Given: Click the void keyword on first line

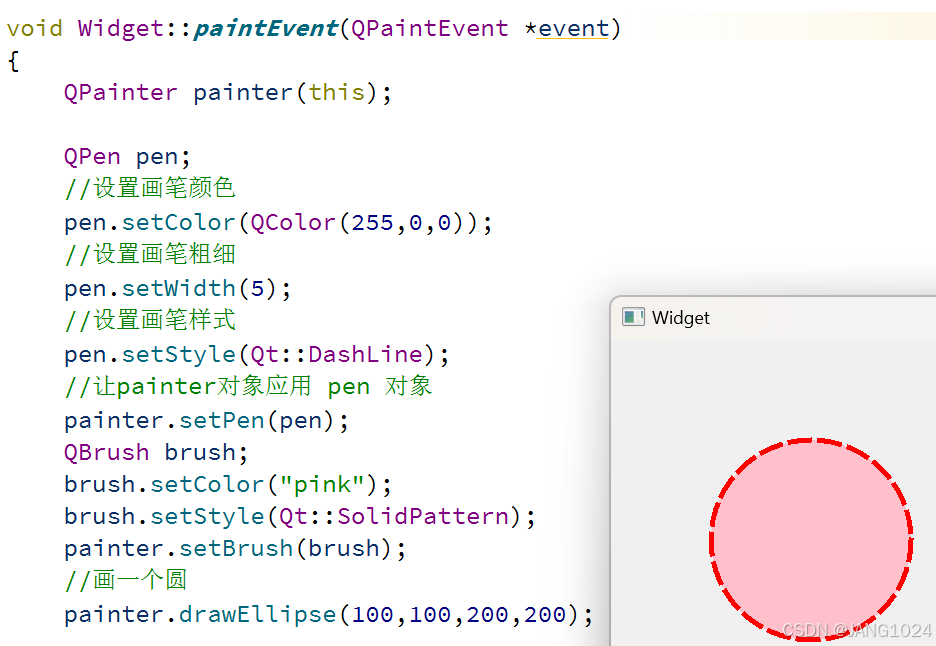Looking at the screenshot, I should coord(35,29).
